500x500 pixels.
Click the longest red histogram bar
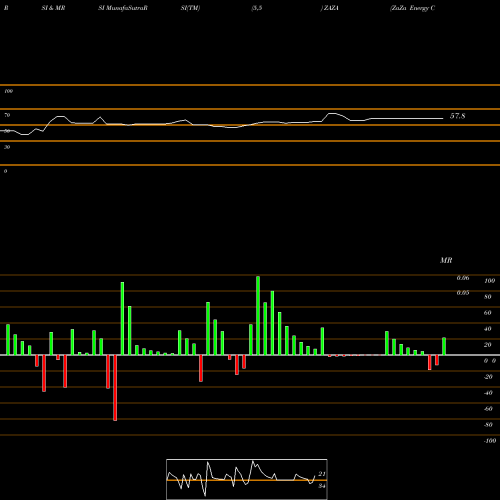point(115,388)
